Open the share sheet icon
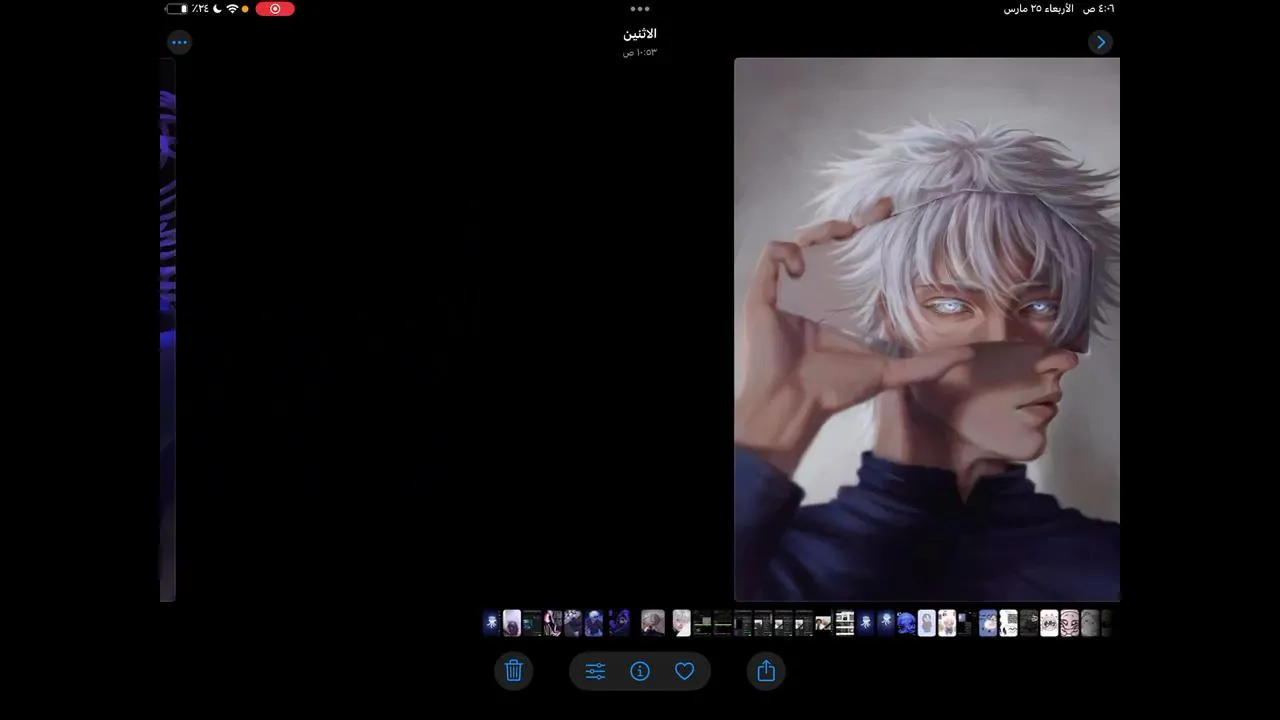Screen dimensions: 1280x720 [x=766, y=671]
